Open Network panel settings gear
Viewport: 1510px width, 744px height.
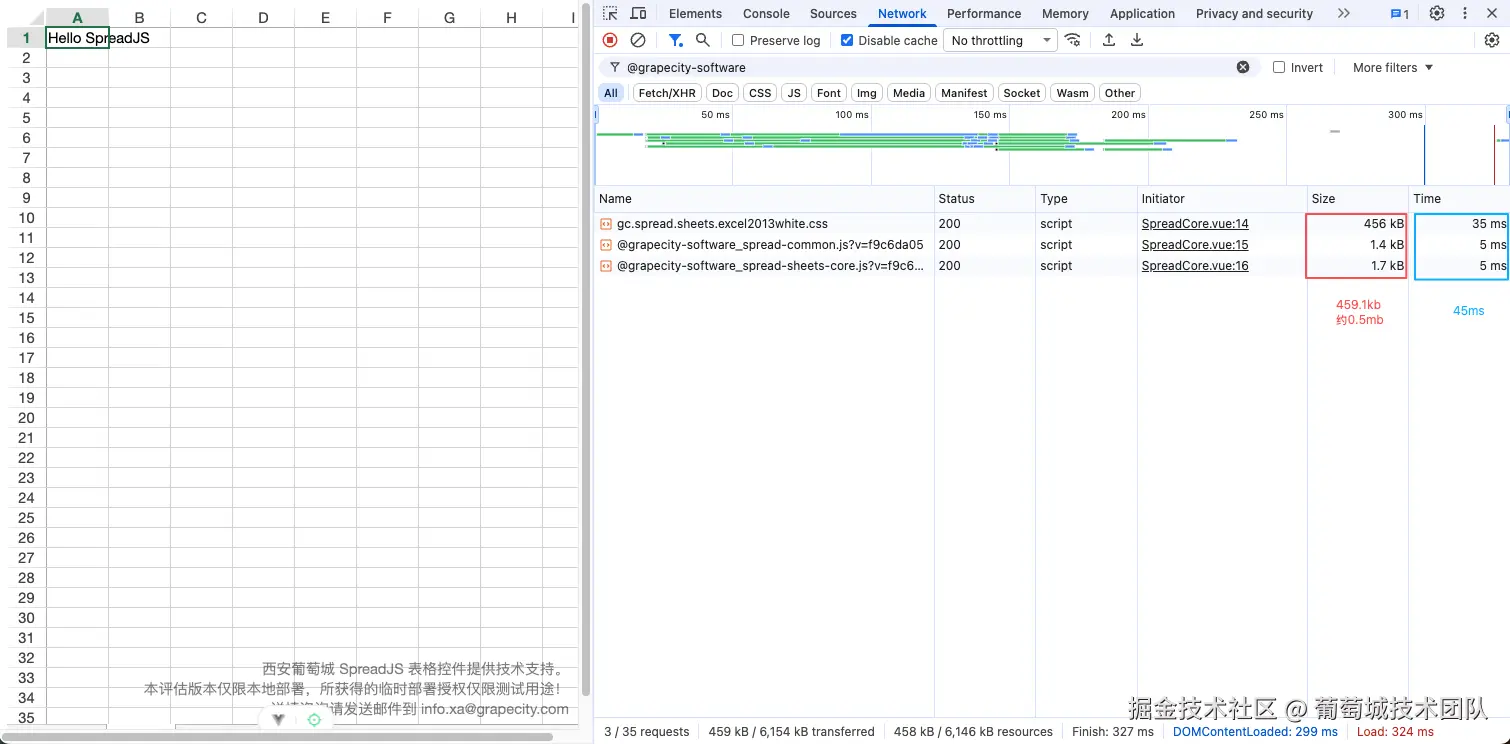(x=1492, y=40)
